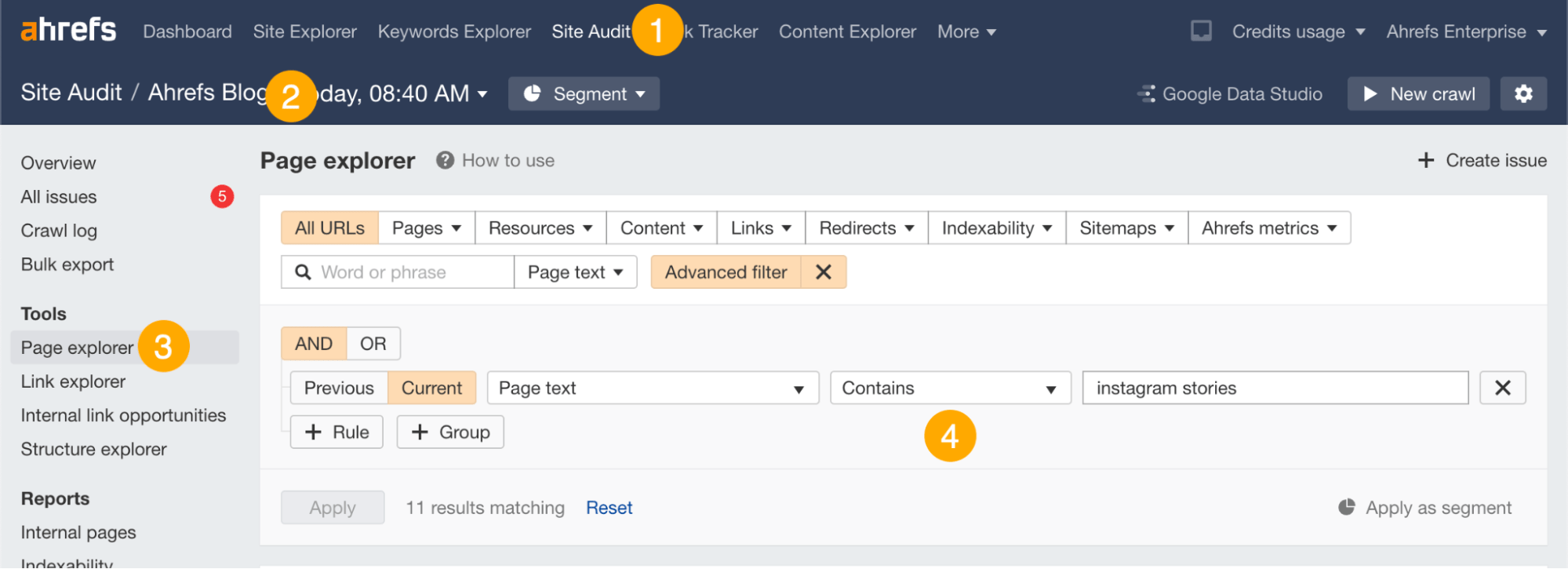This screenshot has width=1568, height=569.
Task: Click the How to use link
Action: (x=508, y=160)
